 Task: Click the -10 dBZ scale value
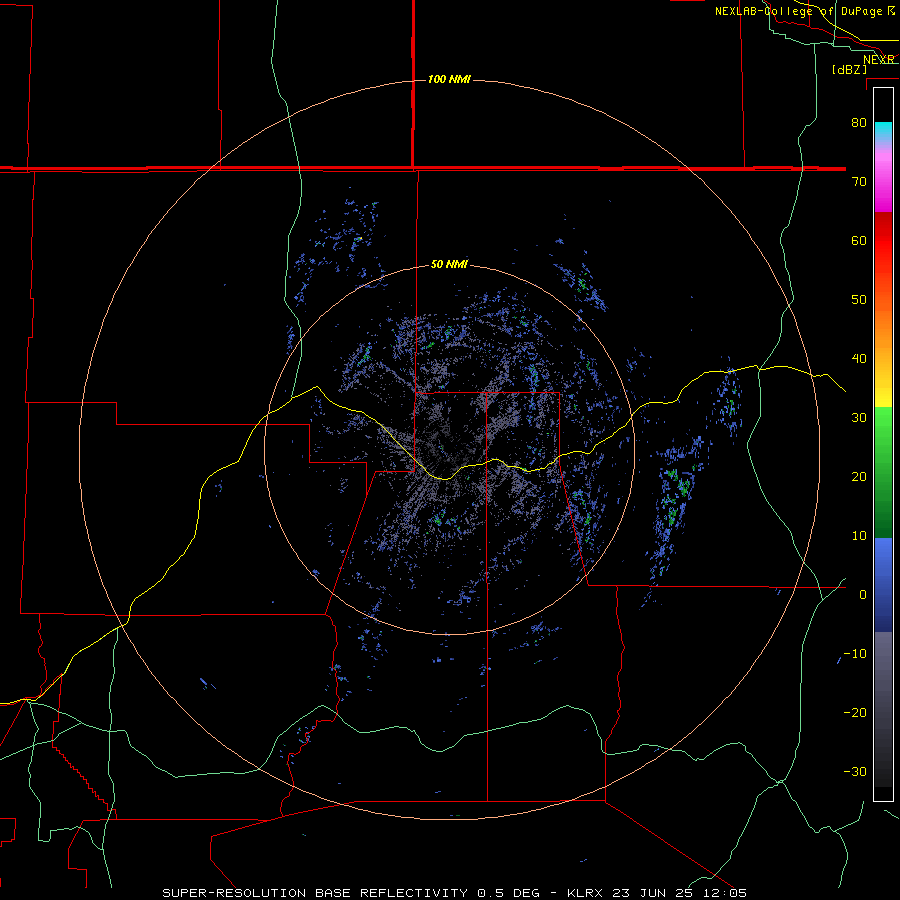[x=855, y=653]
